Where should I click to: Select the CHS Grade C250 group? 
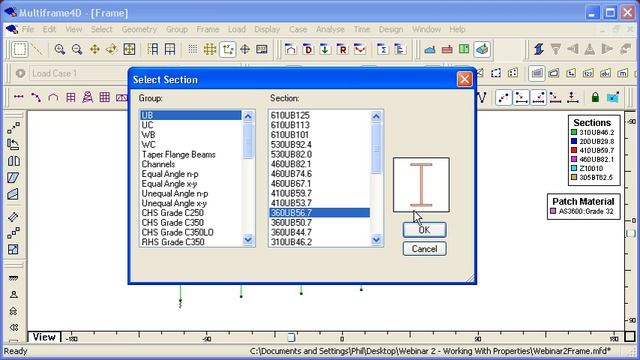(191, 213)
